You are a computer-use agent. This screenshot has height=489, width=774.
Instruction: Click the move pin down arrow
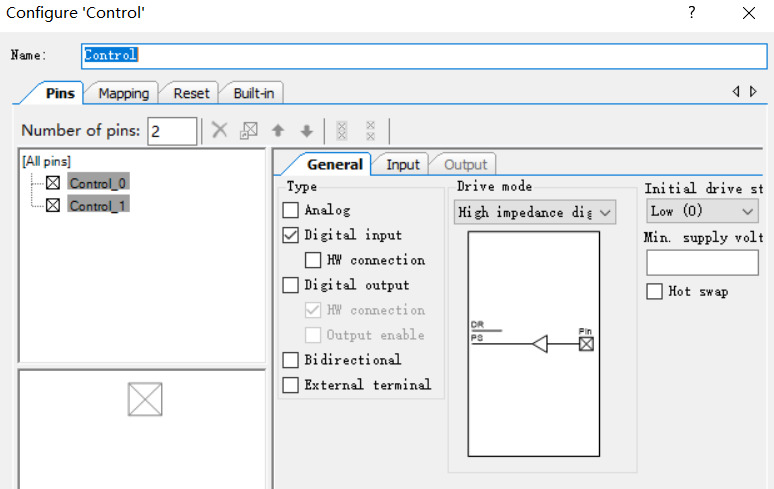307,131
